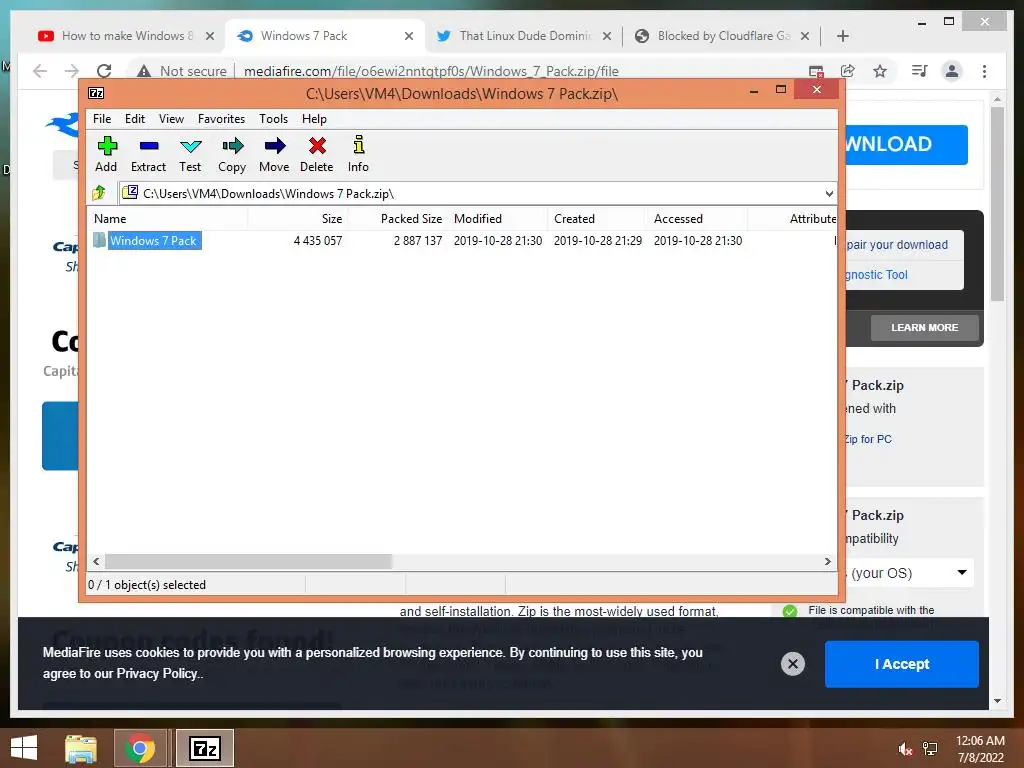Screen dimensions: 1024x768
Task: Open Info for the selected item
Action: [358, 155]
